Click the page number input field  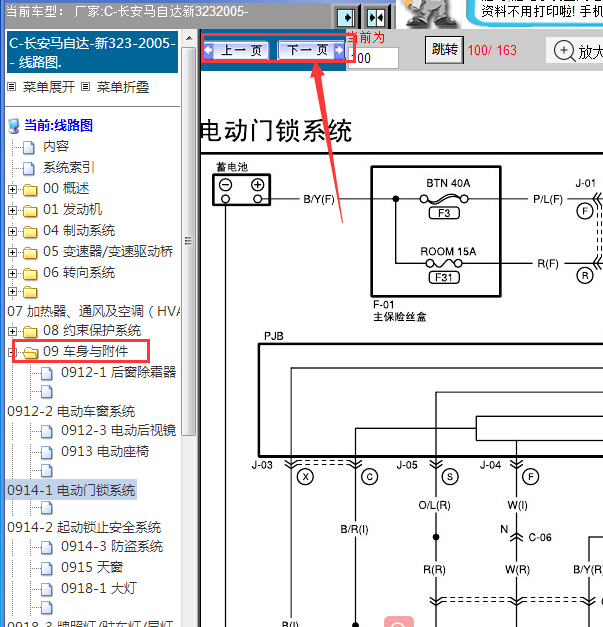[373, 58]
